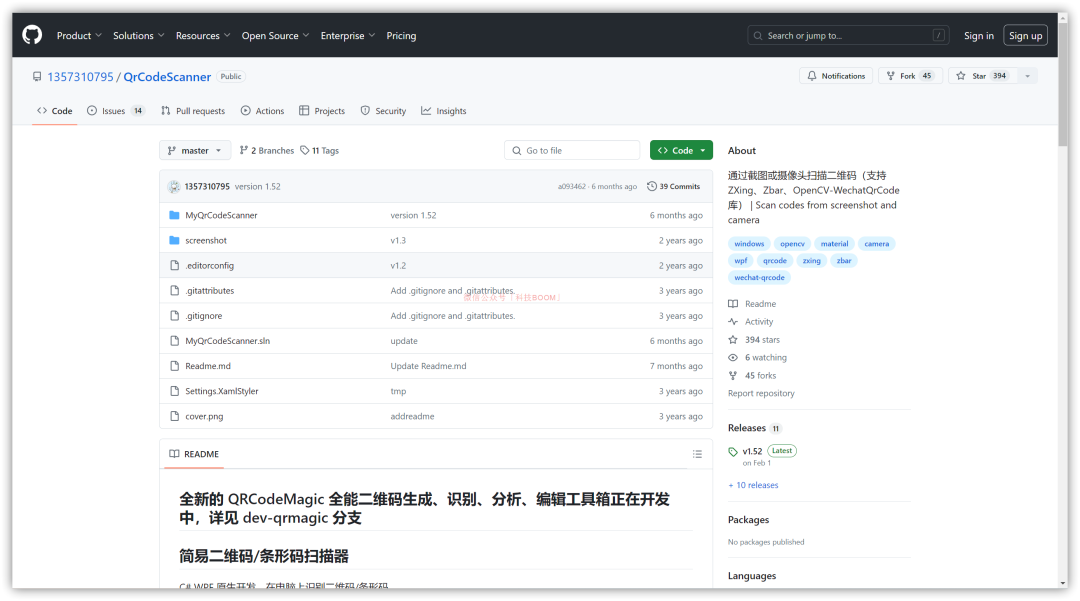
Task: Select the opencv topic tag
Action: click(x=792, y=244)
